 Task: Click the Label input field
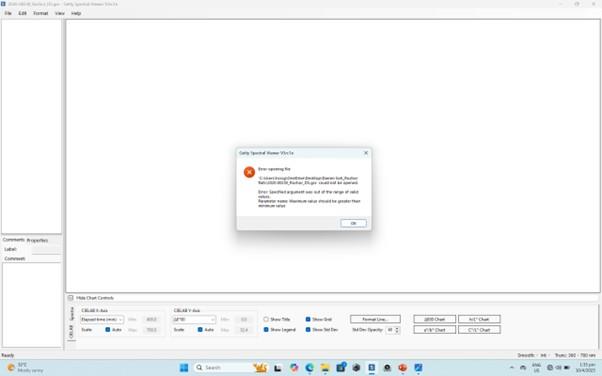[46, 249]
